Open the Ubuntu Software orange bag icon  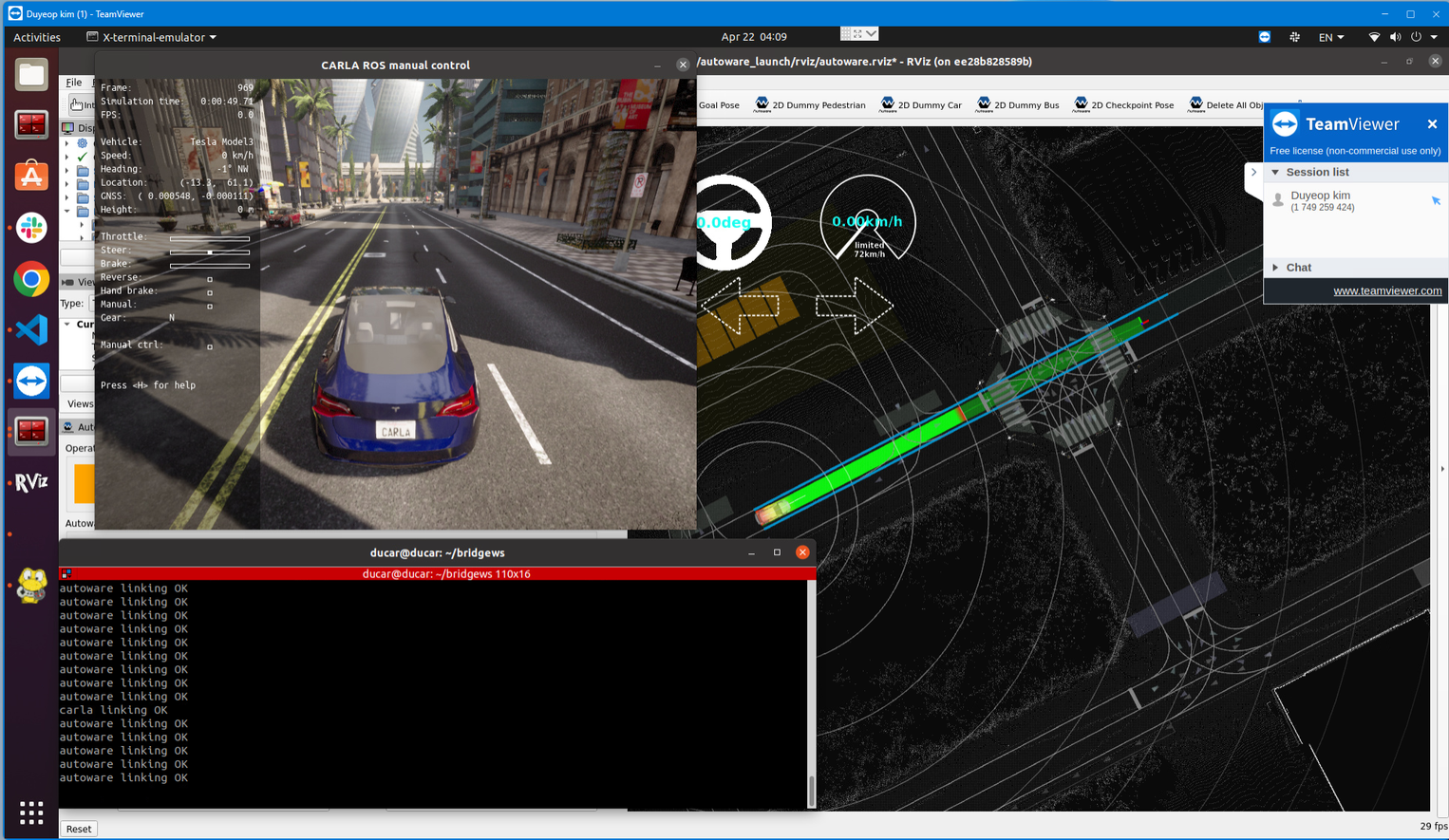click(x=31, y=176)
